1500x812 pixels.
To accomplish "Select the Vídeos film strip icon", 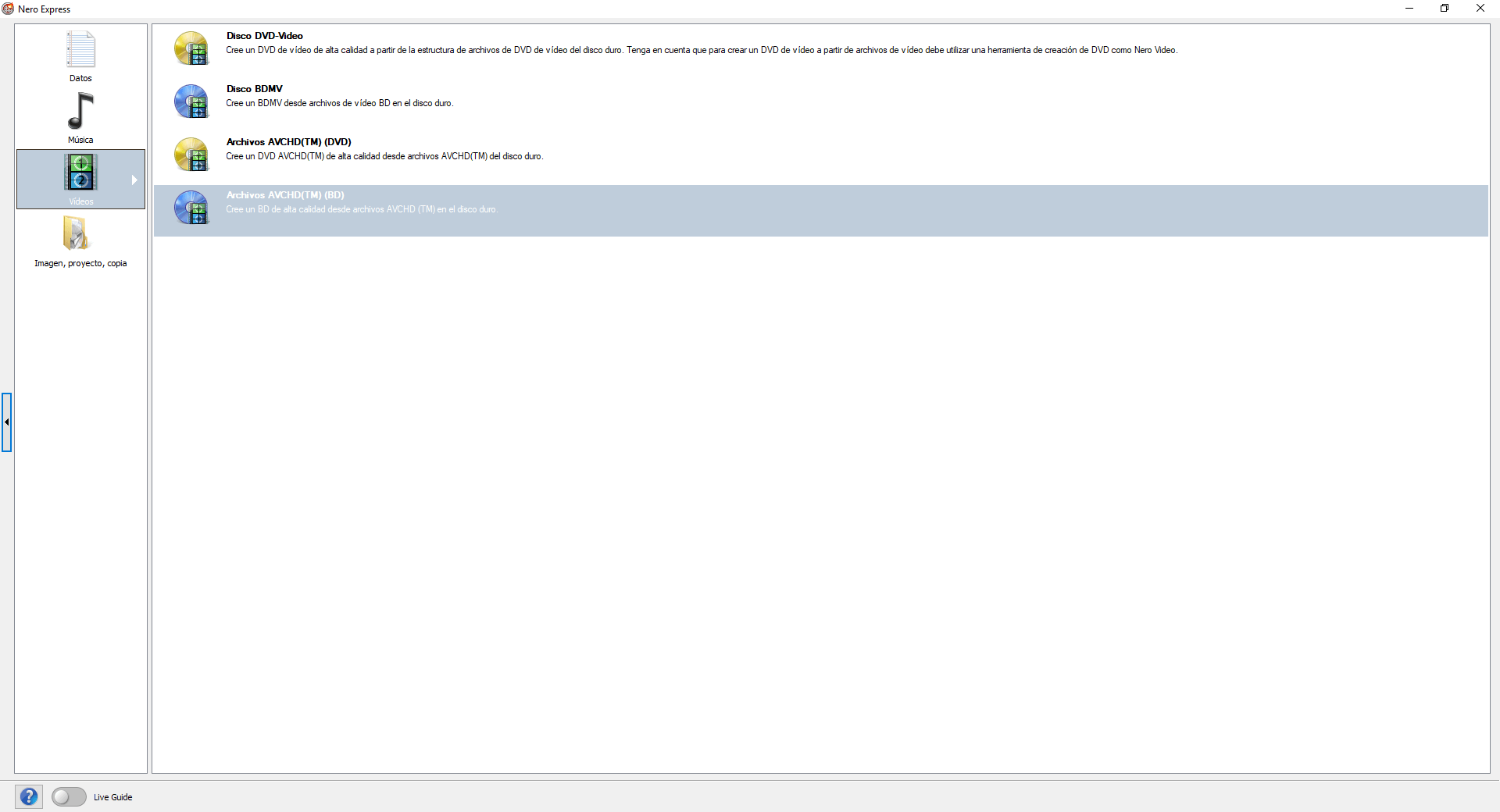I will point(80,173).
